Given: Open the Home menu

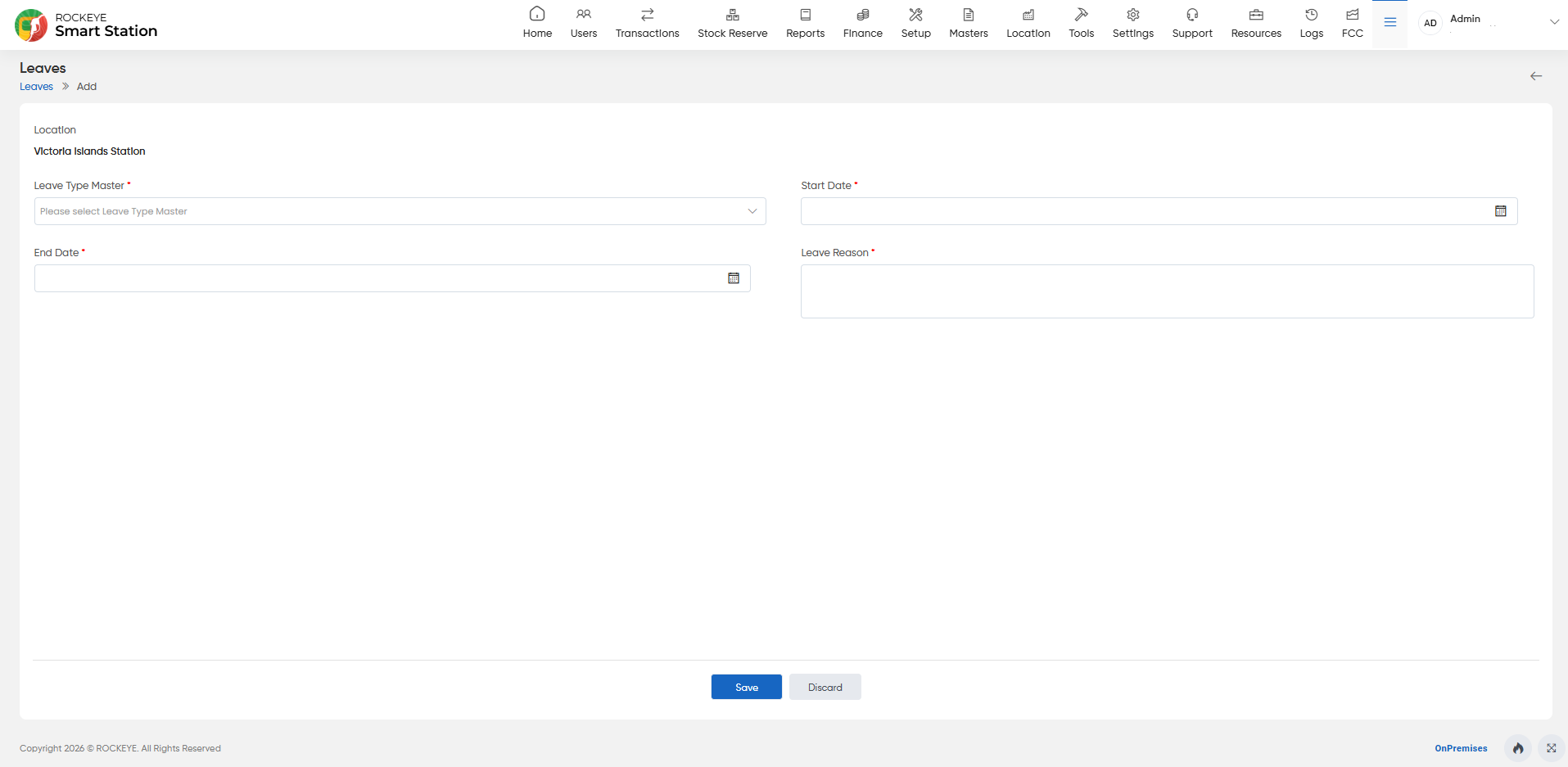Looking at the screenshot, I should [x=537, y=23].
